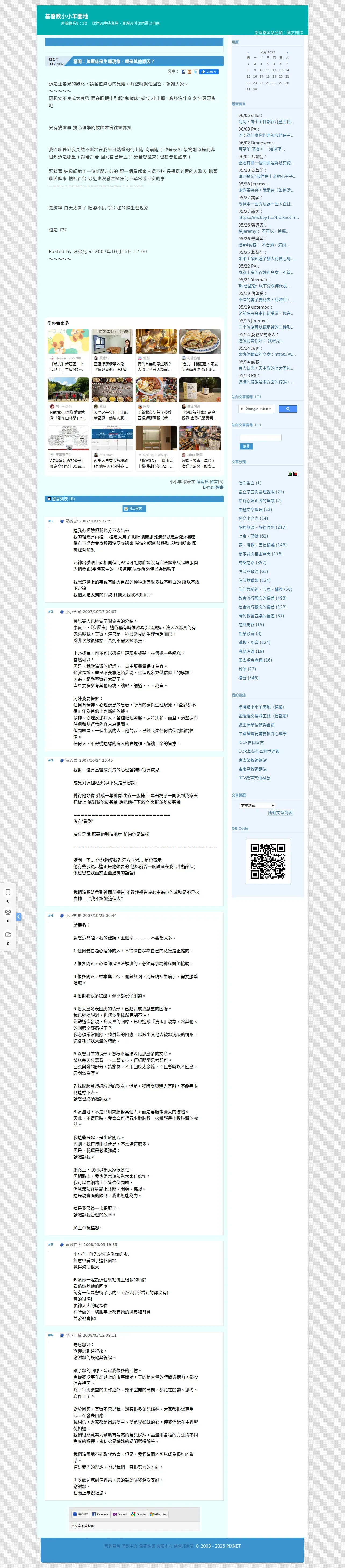Go to next month in calendar
The image size is (345, 1568).
(x=287, y=52)
